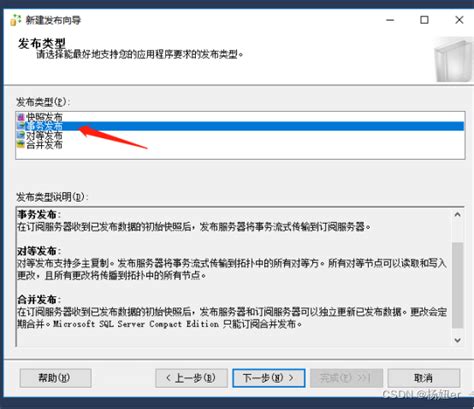Click description scrollbar up arrow
474x409 pixels.
coord(458,215)
